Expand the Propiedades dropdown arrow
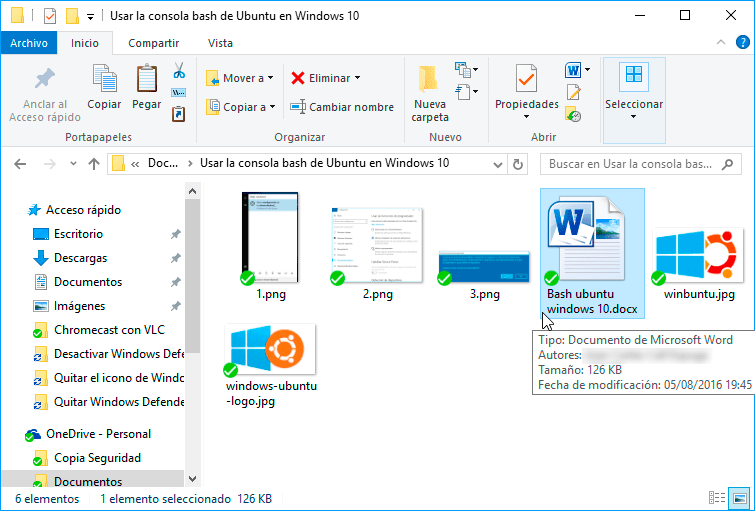755x511 pixels. coord(526,117)
